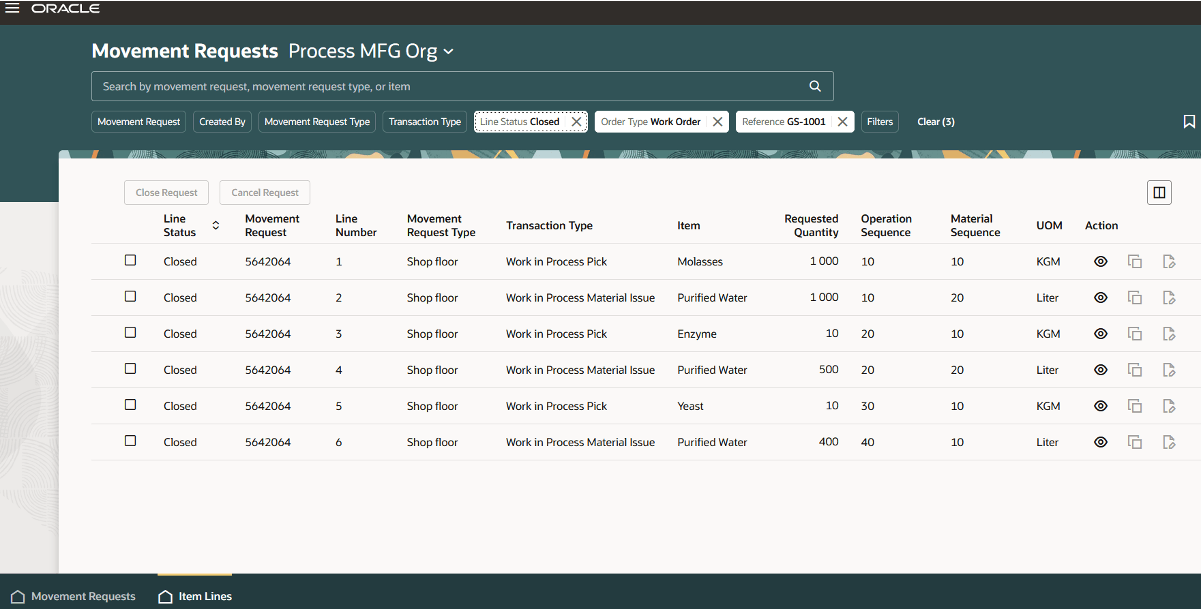Open the hamburger navigation menu
Image resolution: width=1201 pixels, height=609 pixels.
pyautogui.click(x=12, y=8)
